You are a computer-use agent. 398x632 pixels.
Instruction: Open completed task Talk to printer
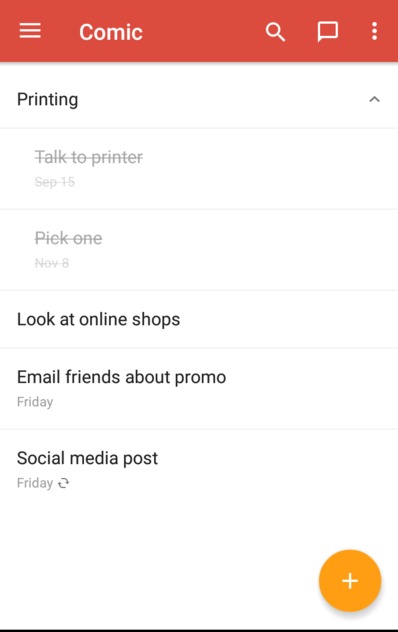point(199,169)
